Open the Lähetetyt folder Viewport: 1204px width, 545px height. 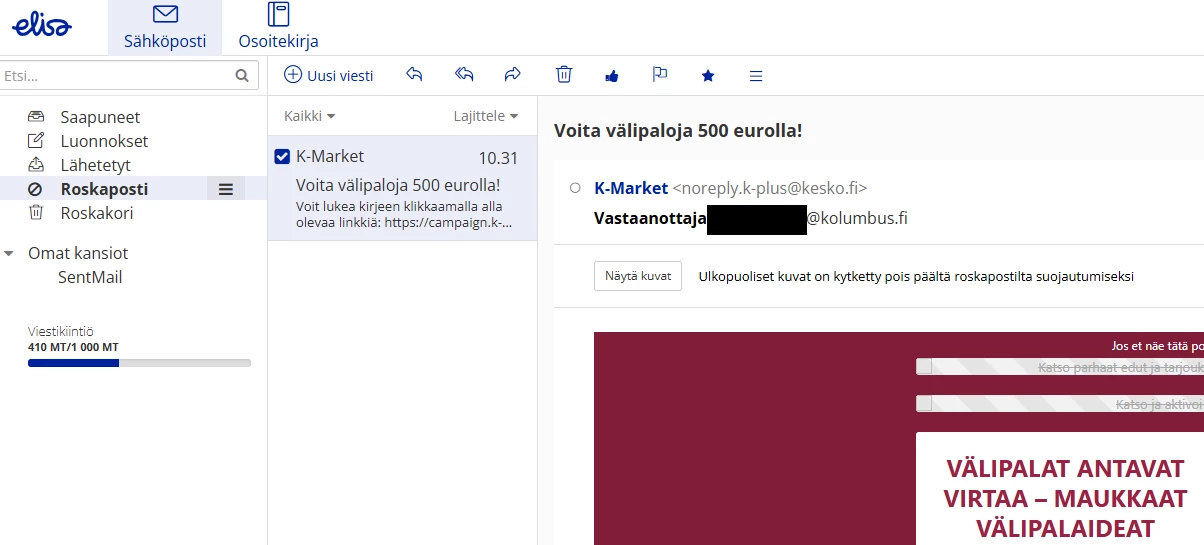click(x=95, y=165)
